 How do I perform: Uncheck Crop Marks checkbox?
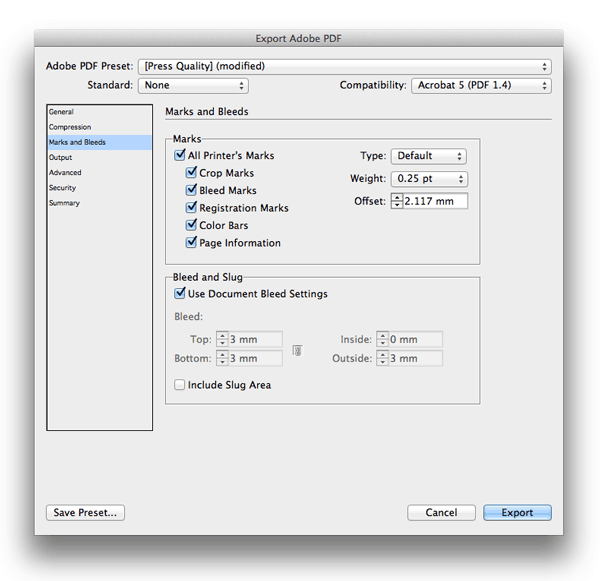coord(191,173)
